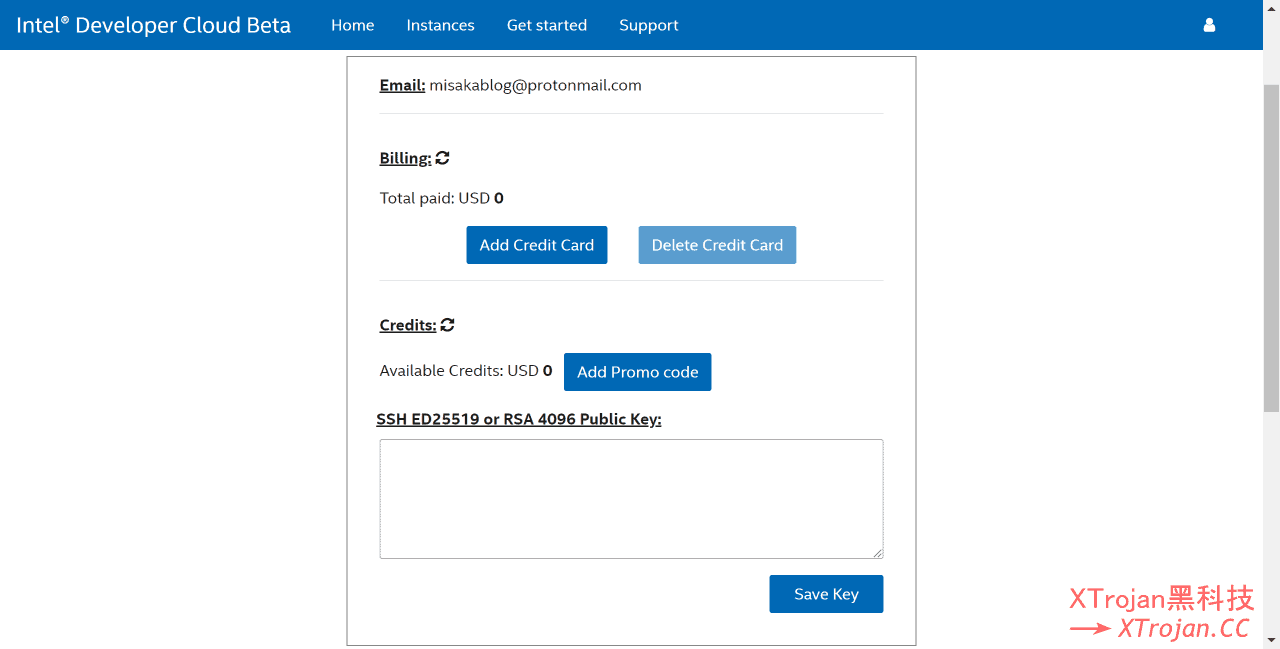Go to Home in navigation bar

pos(353,25)
